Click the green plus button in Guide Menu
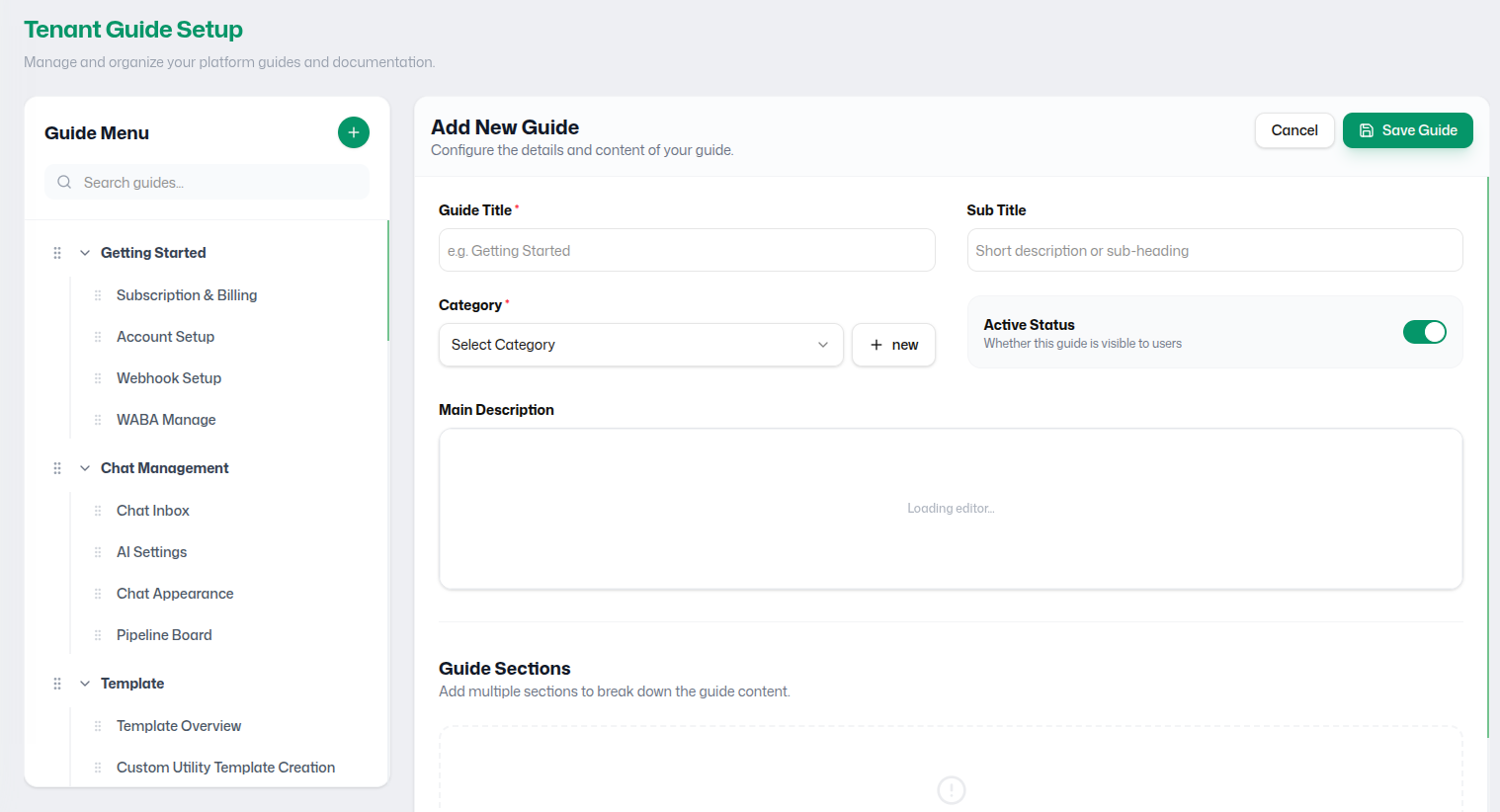The image size is (1500, 812). (354, 132)
